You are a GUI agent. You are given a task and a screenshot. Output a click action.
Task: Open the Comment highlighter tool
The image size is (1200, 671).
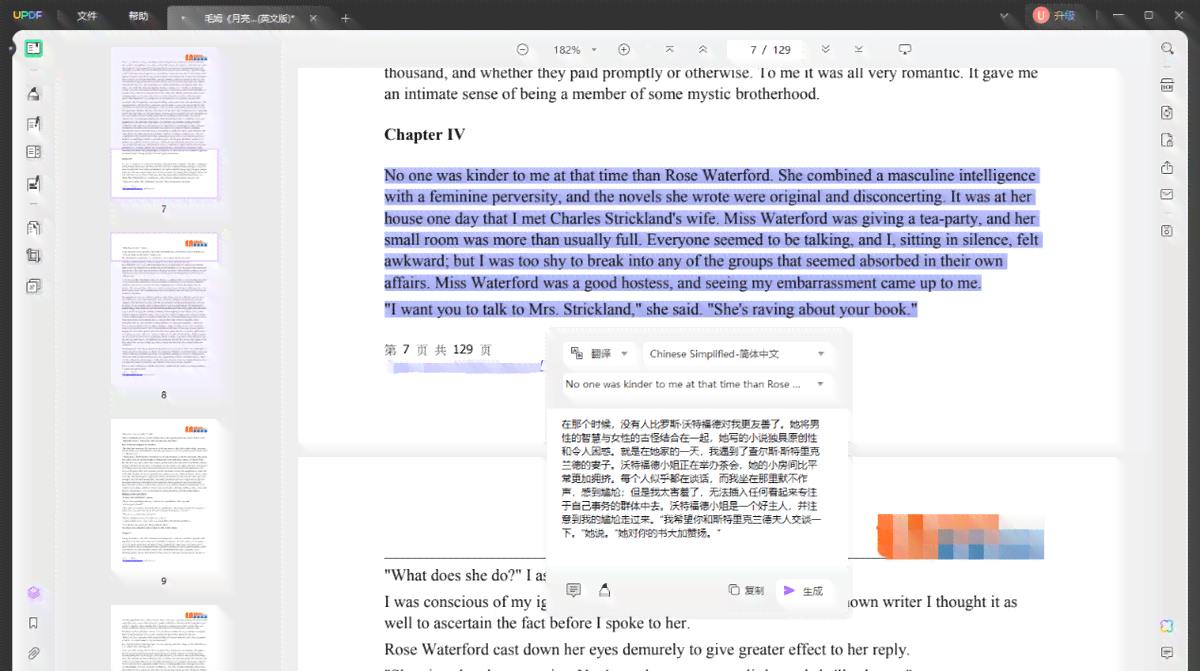coord(33,94)
